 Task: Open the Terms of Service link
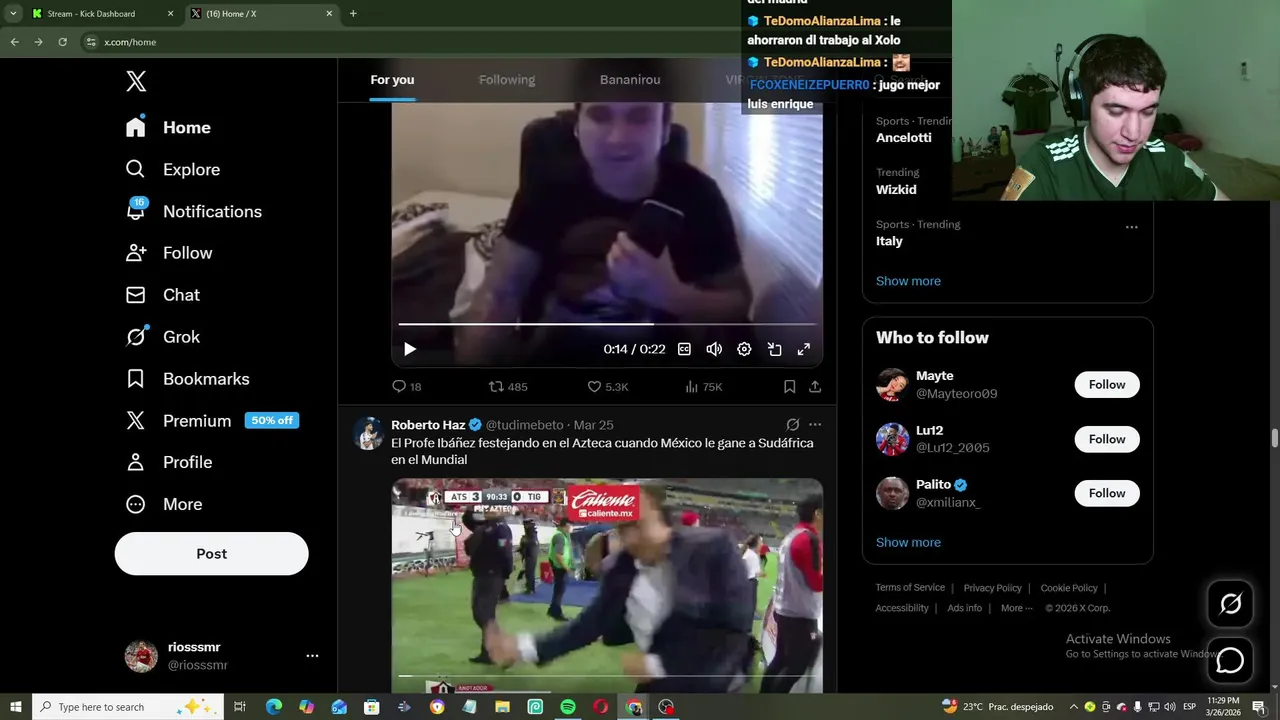pyautogui.click(x=910, y=588)
